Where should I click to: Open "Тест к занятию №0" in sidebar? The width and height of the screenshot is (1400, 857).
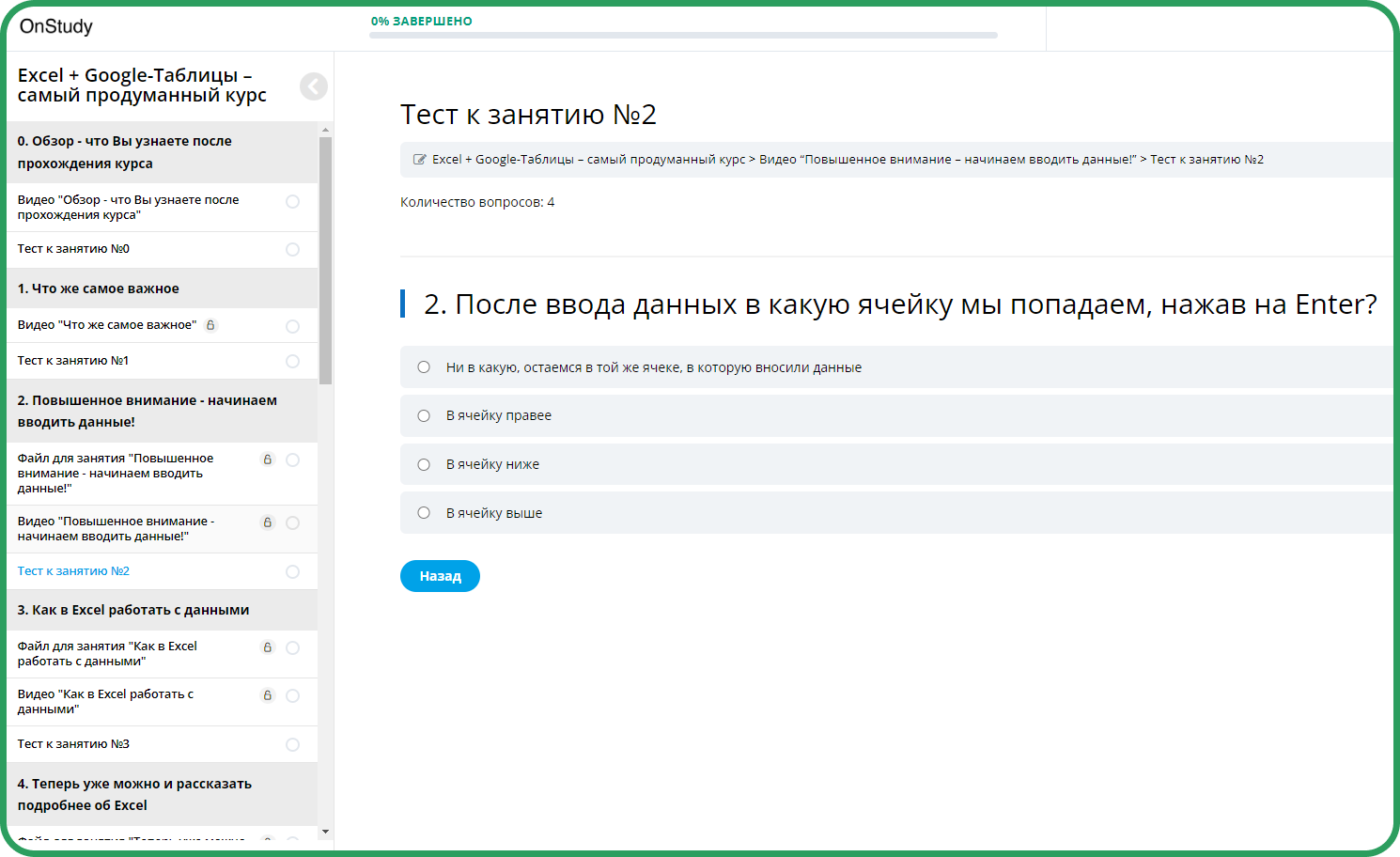pos(73,249)
